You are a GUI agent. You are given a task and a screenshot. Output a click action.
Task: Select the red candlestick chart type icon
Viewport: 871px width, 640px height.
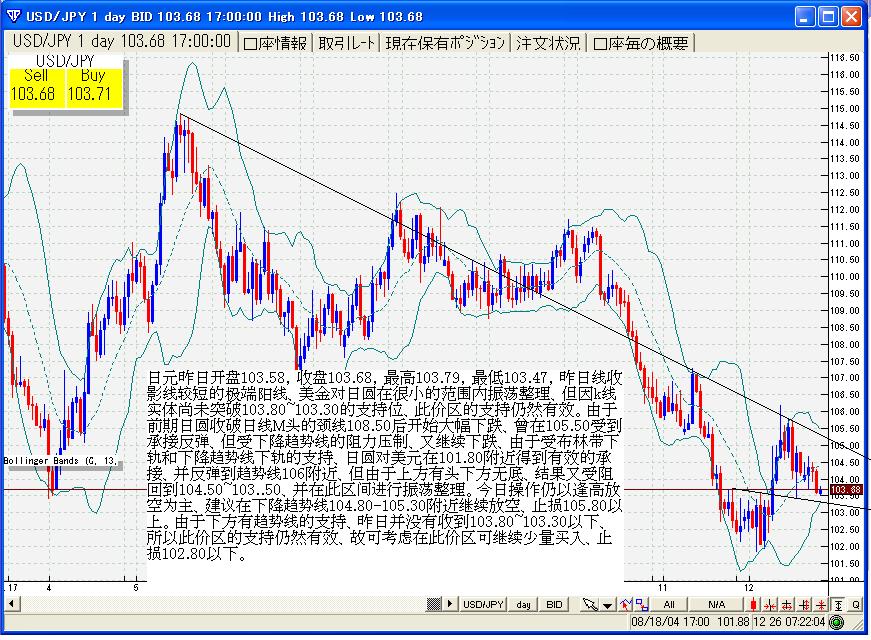[x=753, y=604]
